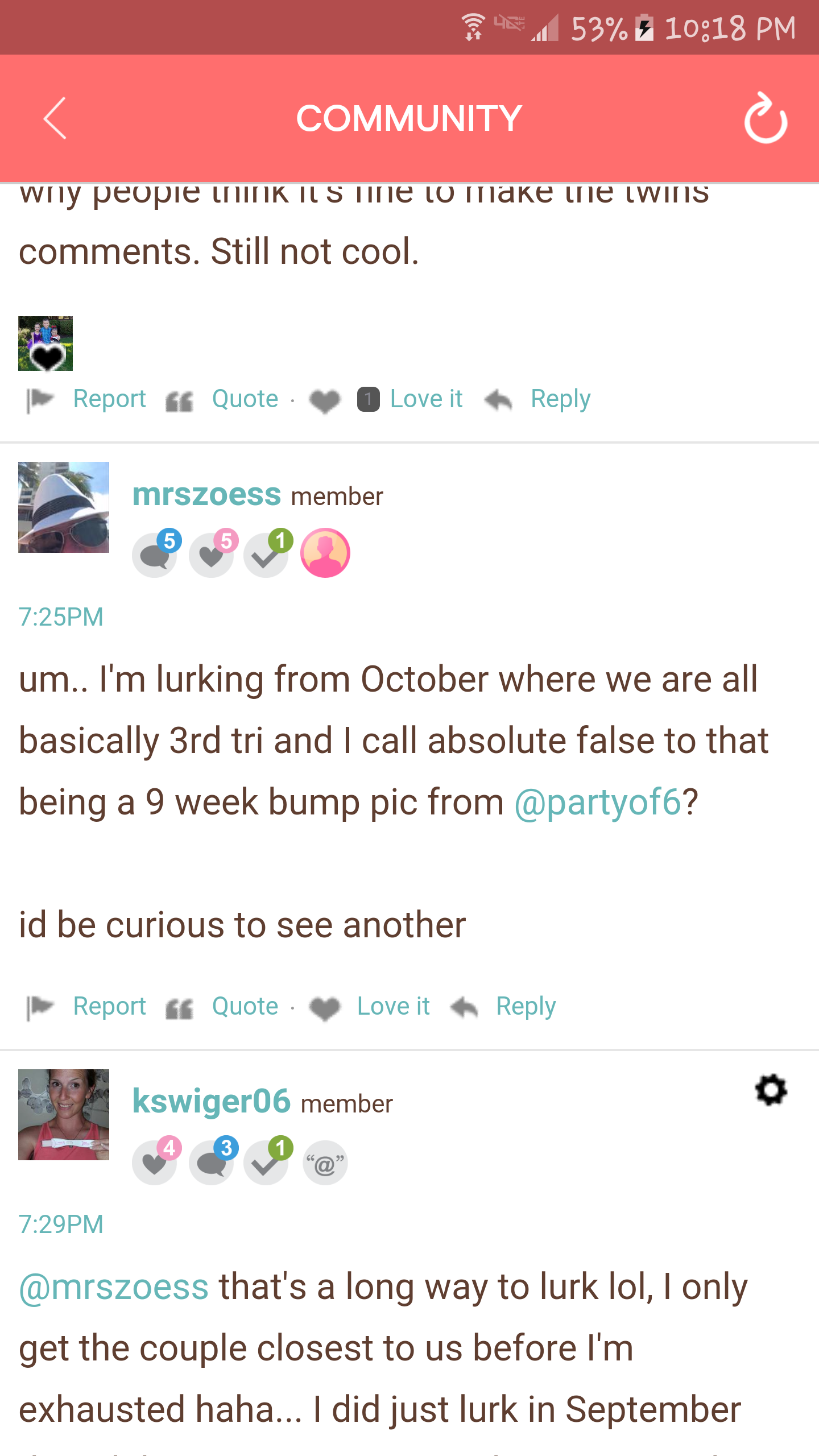Tap kswiger06's @ mention badge
The width and height of the screenshot is (819, 1456).
[x=325, y=1163]
